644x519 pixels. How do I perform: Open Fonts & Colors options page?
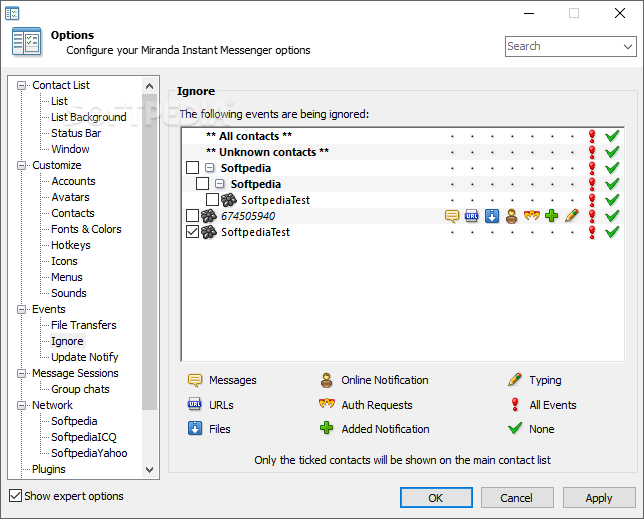86,229
